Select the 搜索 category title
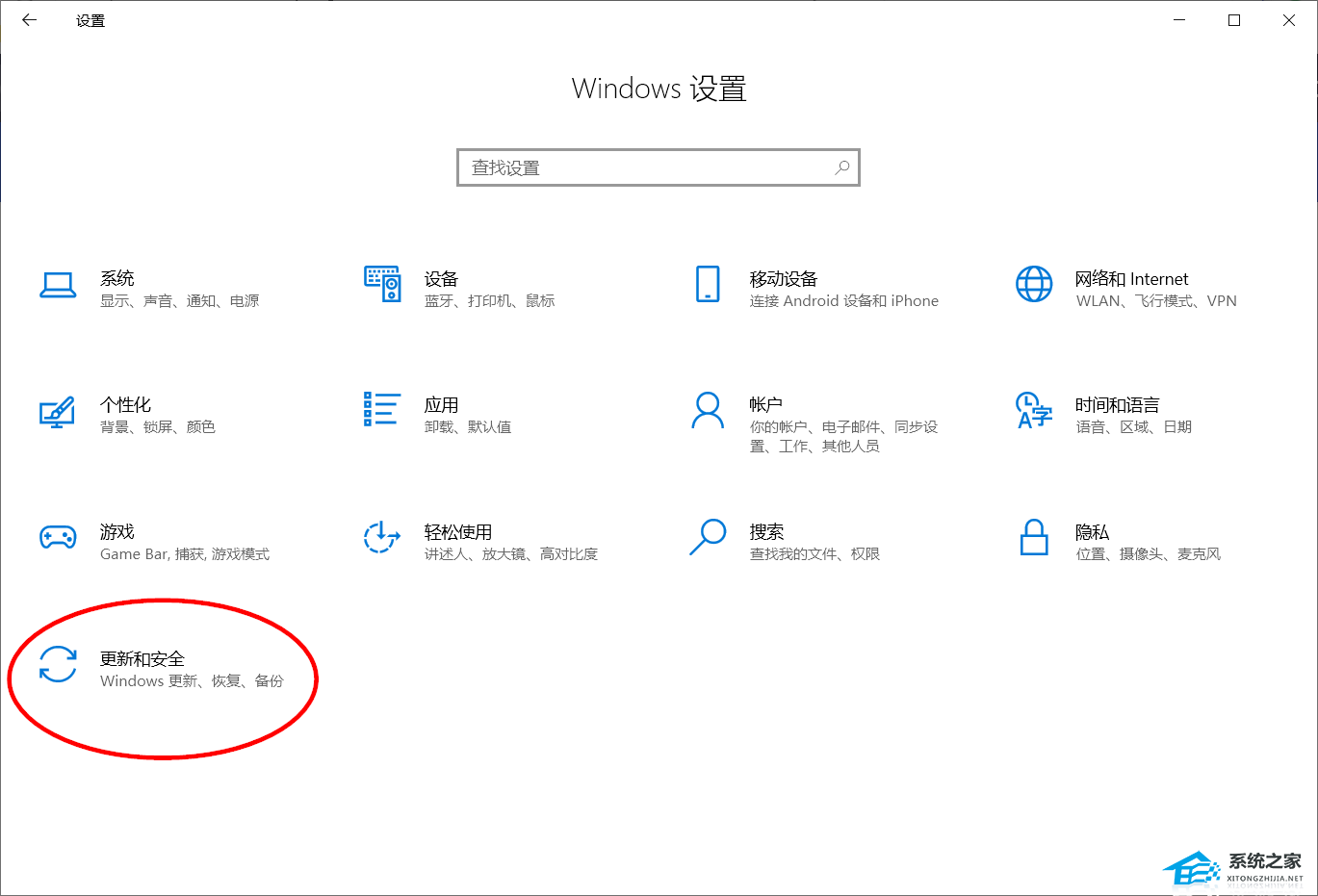Screen dimensions: 1318x896 click(x=767, y=531)
